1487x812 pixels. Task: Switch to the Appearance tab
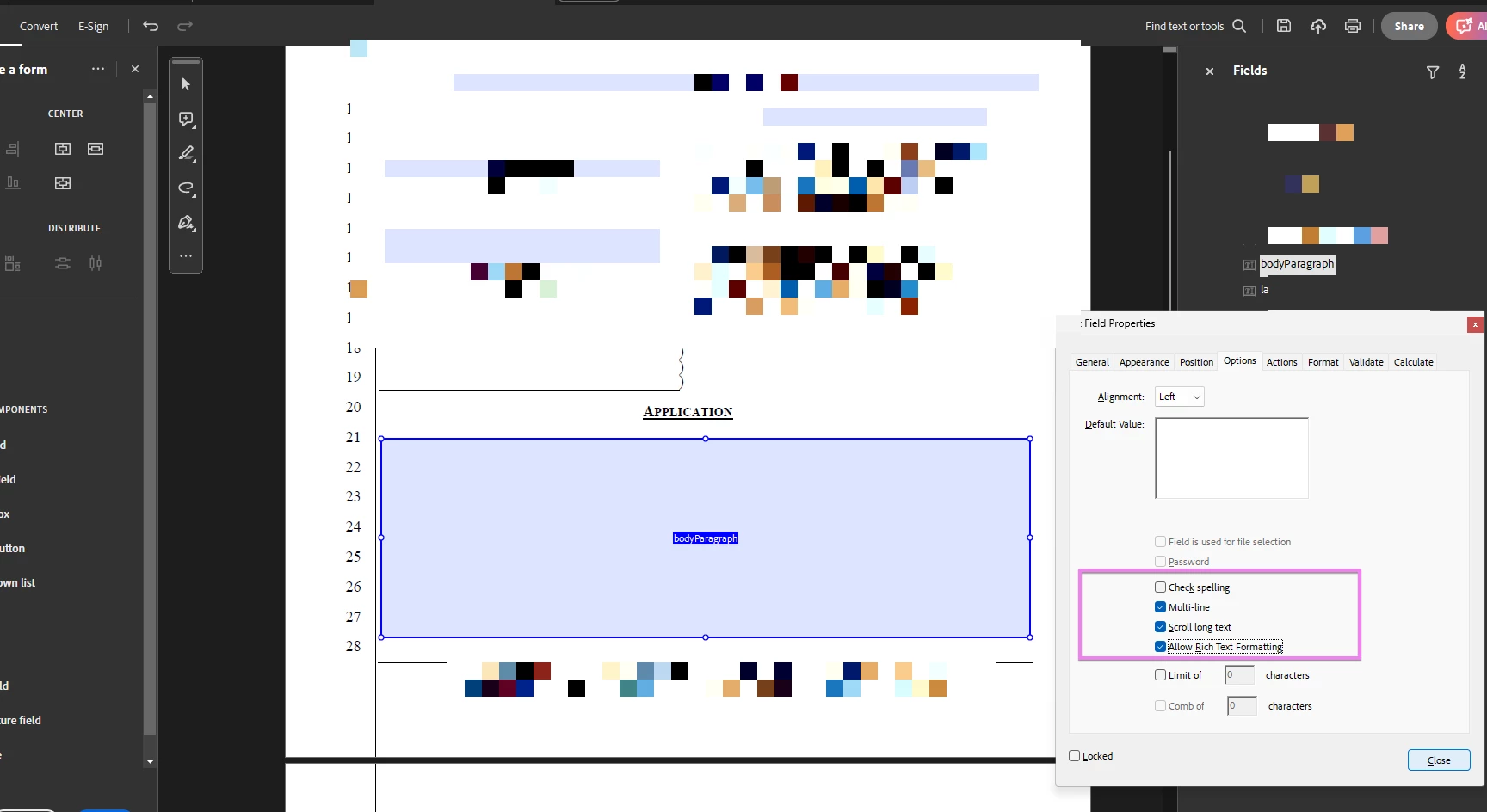(x=1144, y=362)
